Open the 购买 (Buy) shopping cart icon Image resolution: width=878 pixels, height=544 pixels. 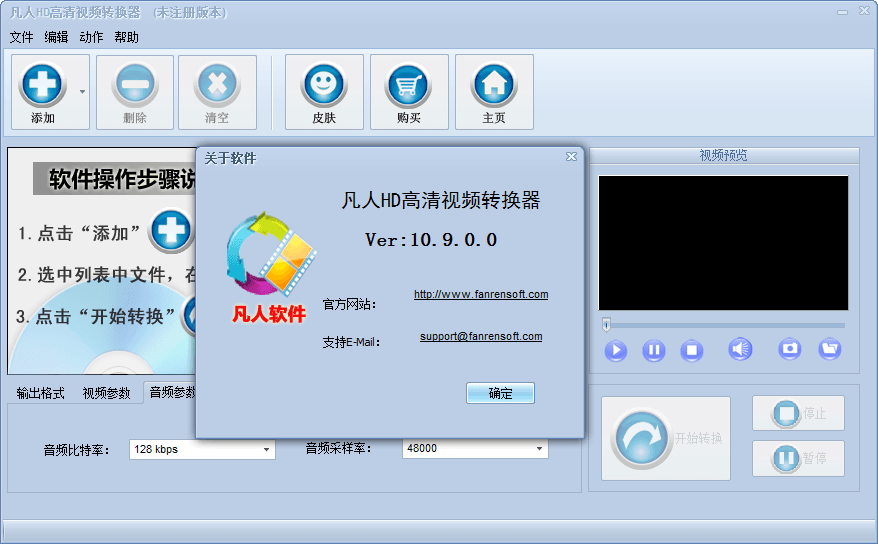(x=408, y=84)
